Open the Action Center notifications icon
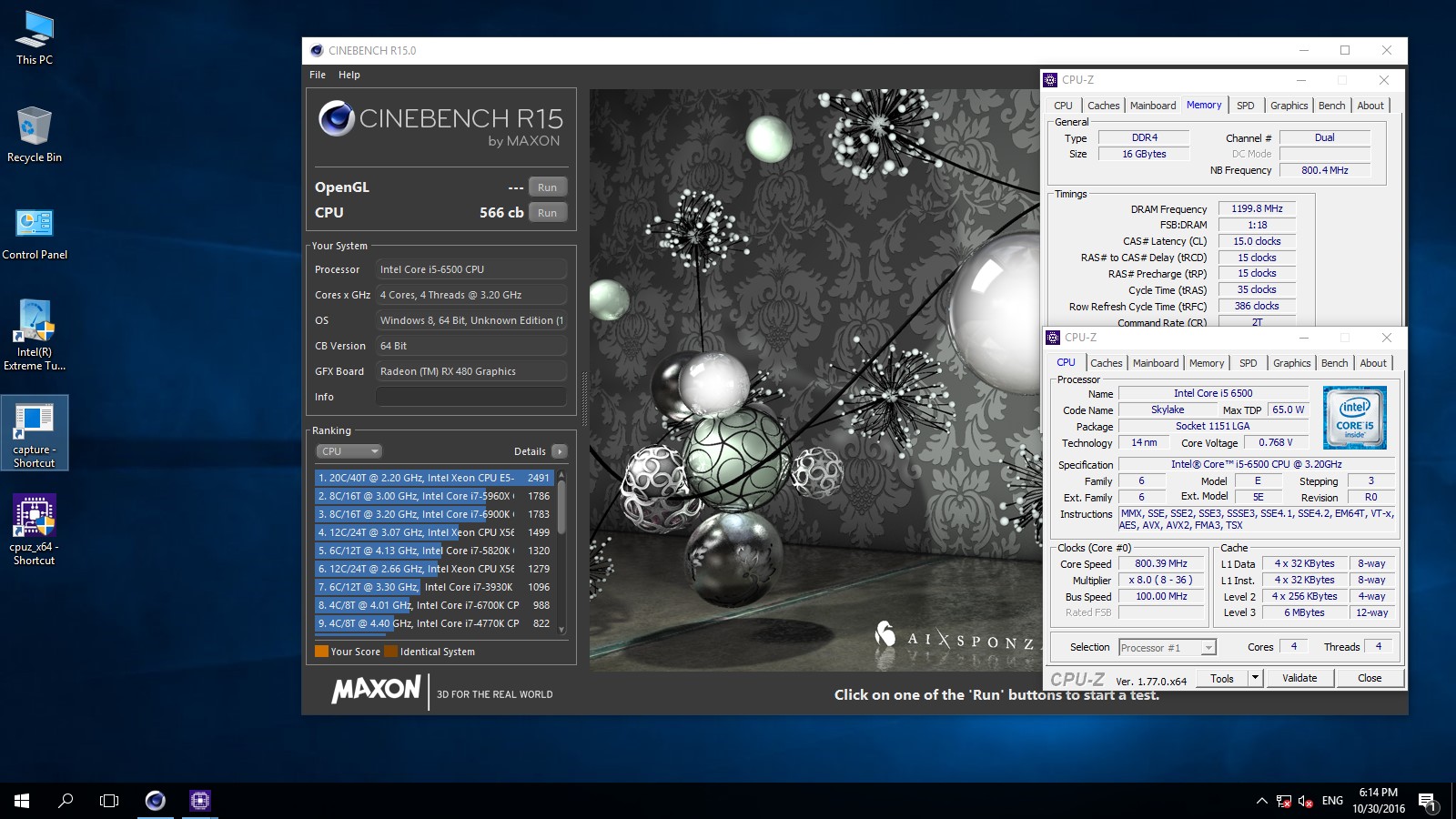 pyautogui.click(x=1428, y=801)
